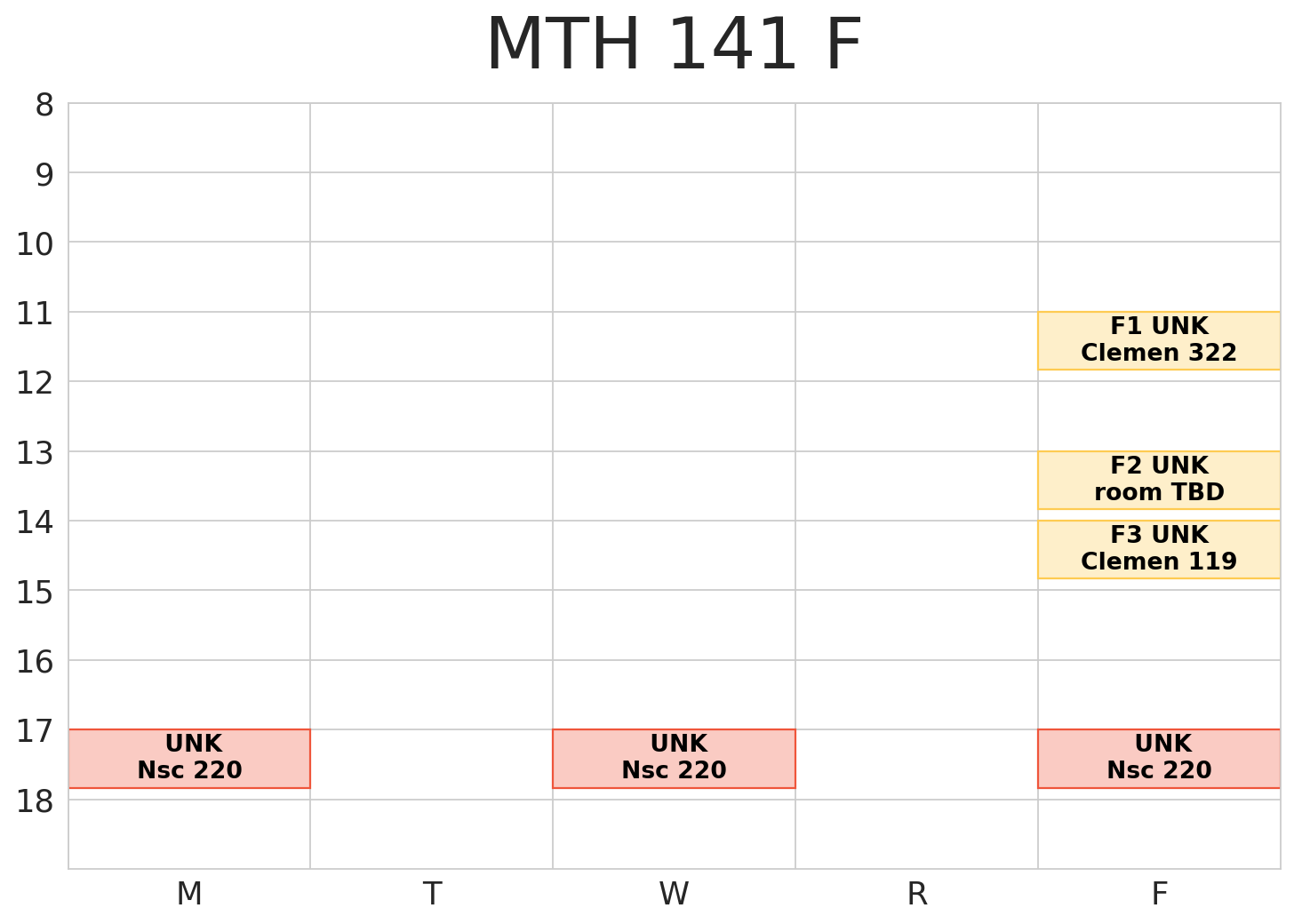Click the 11 hour label

(x=36, y=314)
